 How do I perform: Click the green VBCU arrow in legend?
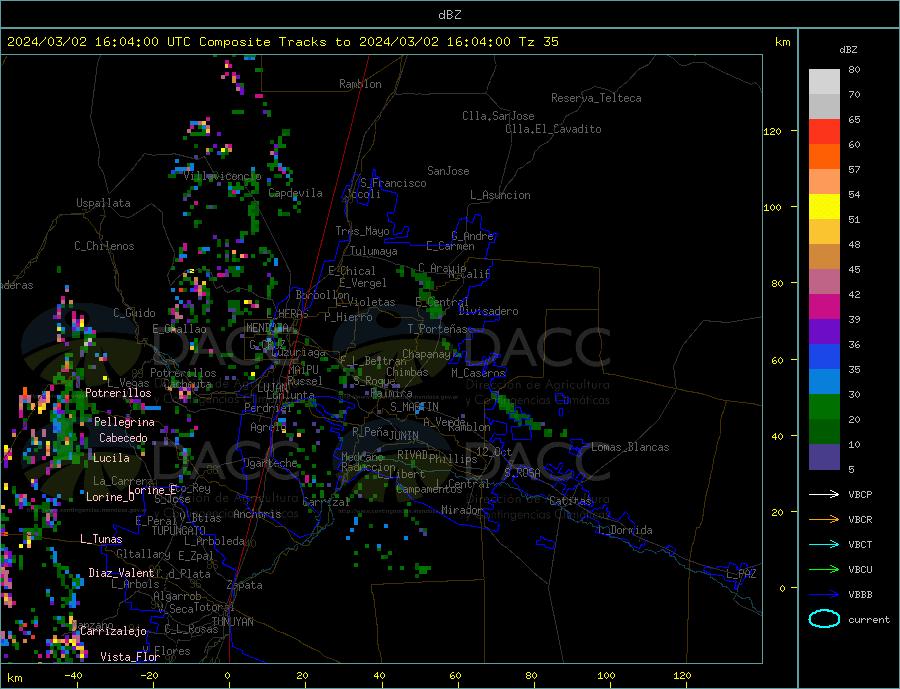coord(824,570)
